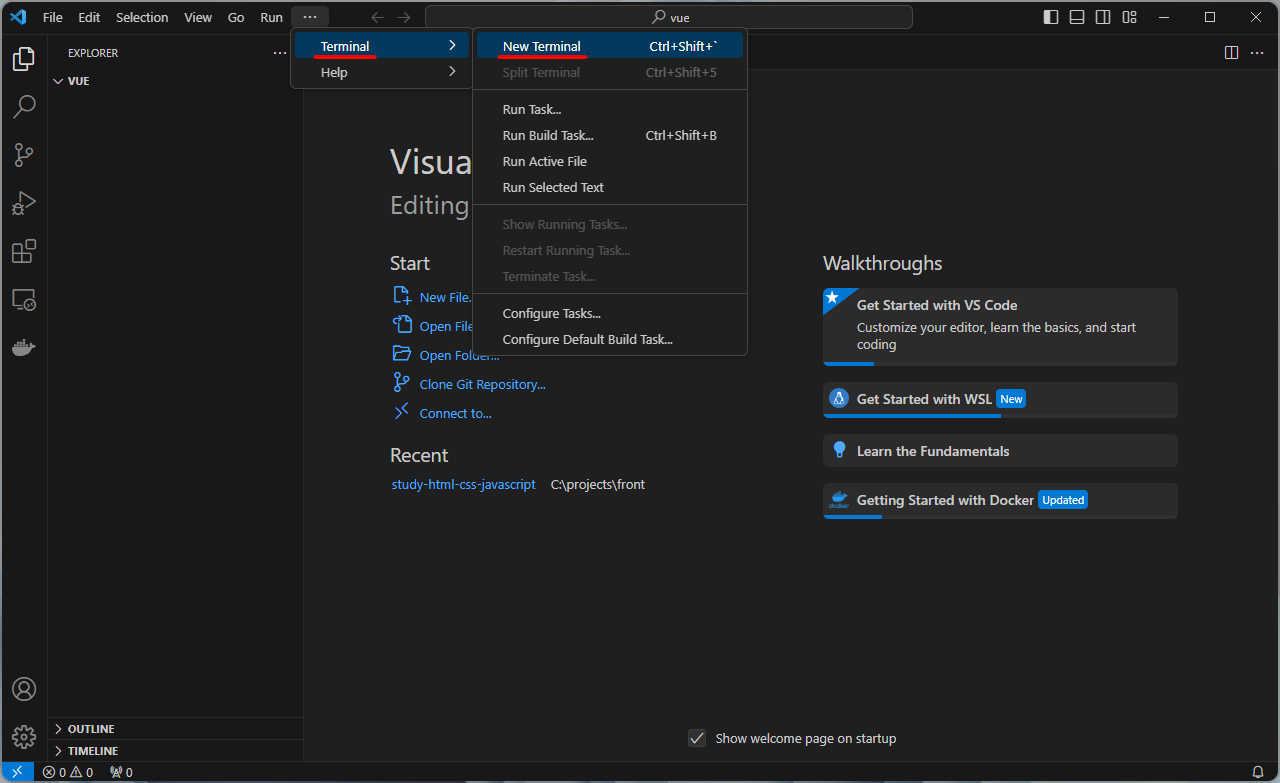Open Learn the Fundamentals walkthrough
Viewport: 1280px width, 783px height.
[x=1000, y=451]
